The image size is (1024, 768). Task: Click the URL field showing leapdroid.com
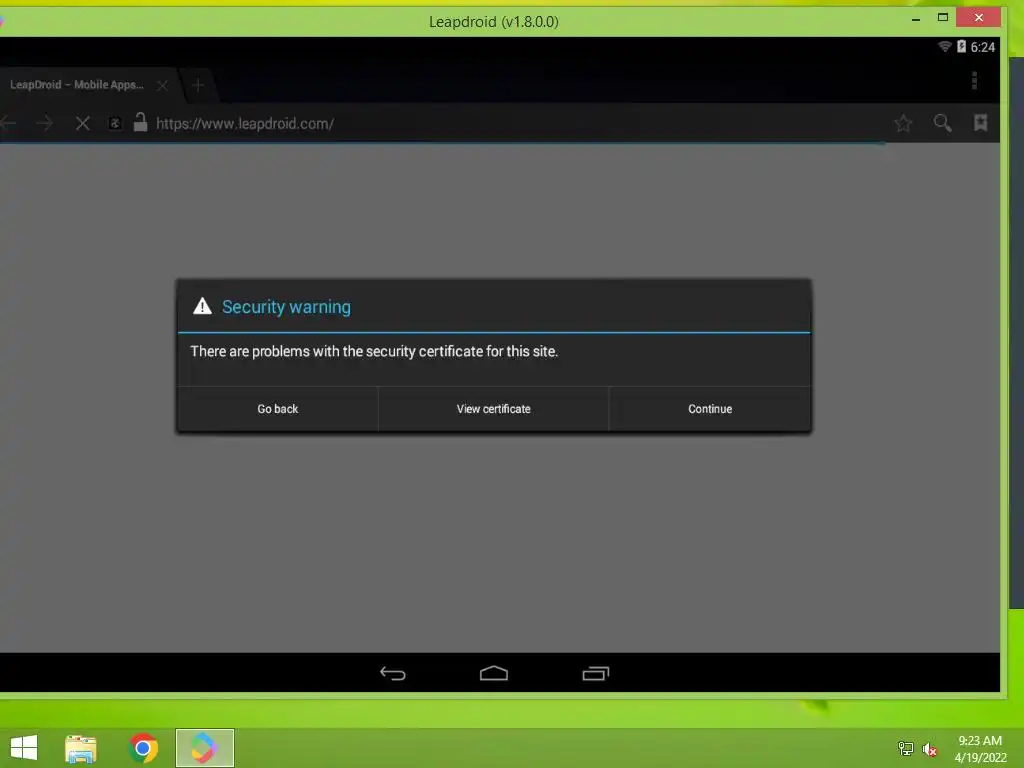coord(245,123)
